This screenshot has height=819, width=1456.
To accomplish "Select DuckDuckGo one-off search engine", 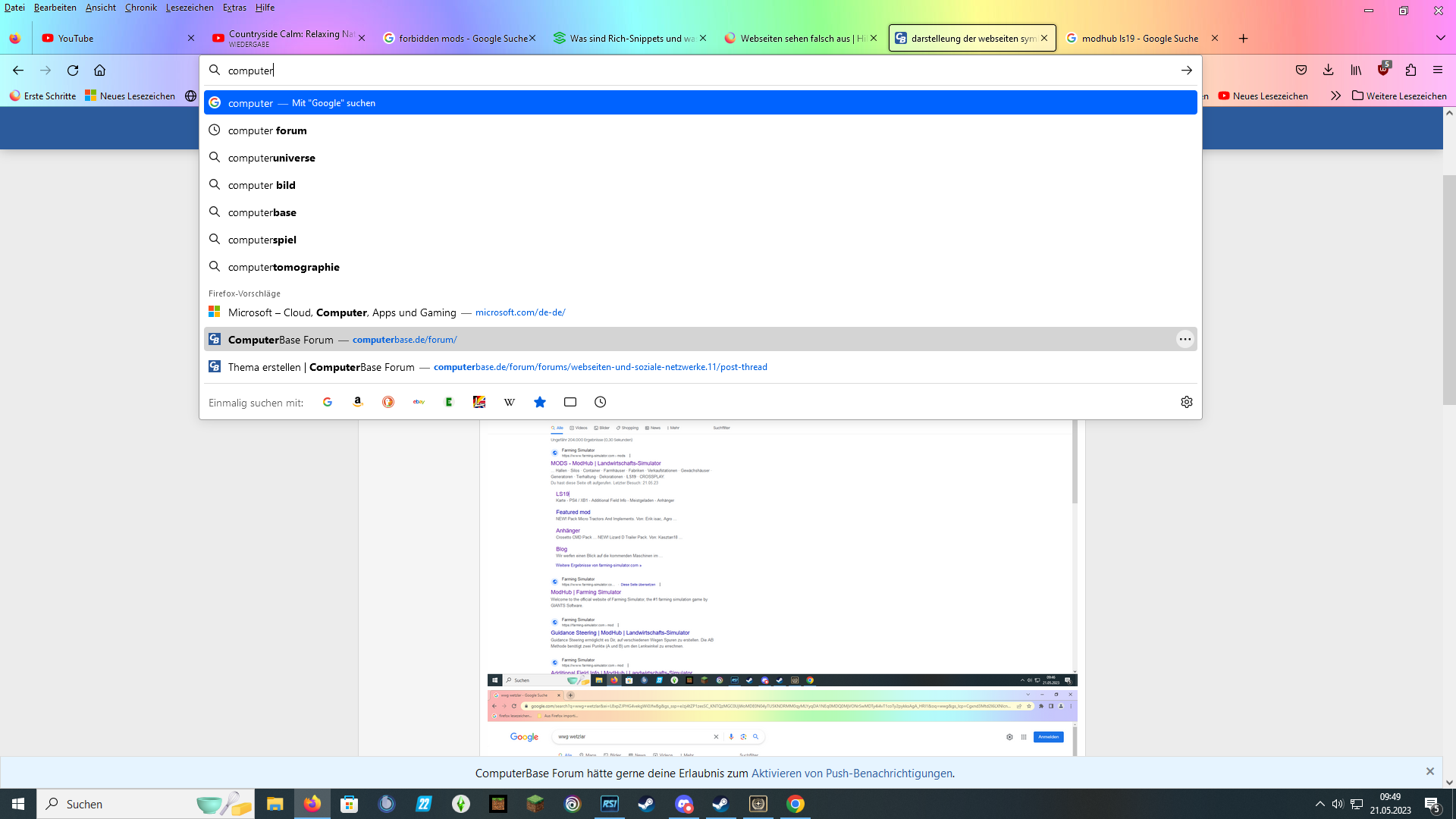I will coord(388,402).
